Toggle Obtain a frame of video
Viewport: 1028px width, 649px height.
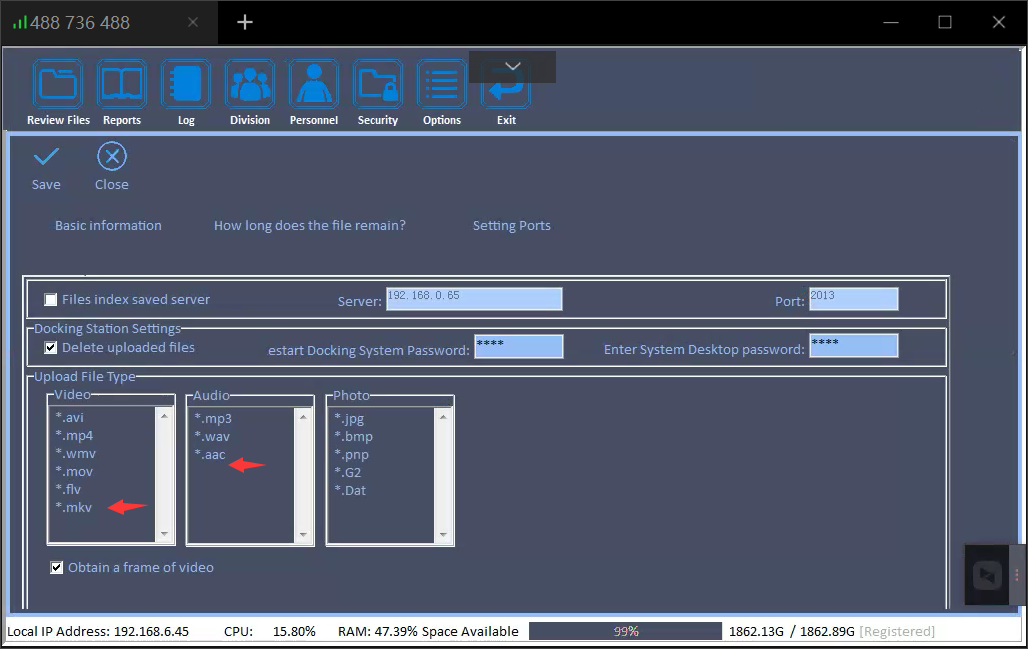point(57,568)
